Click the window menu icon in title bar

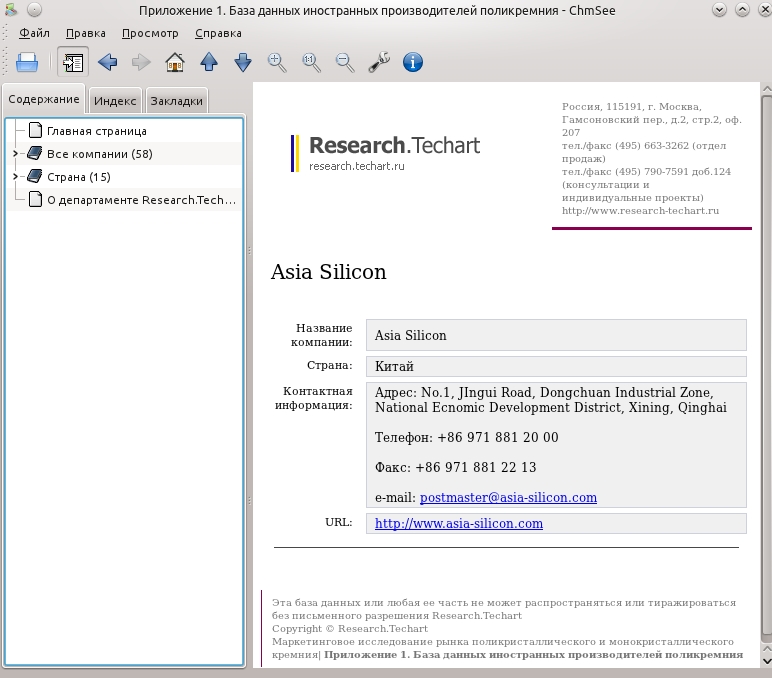(11, 9)
